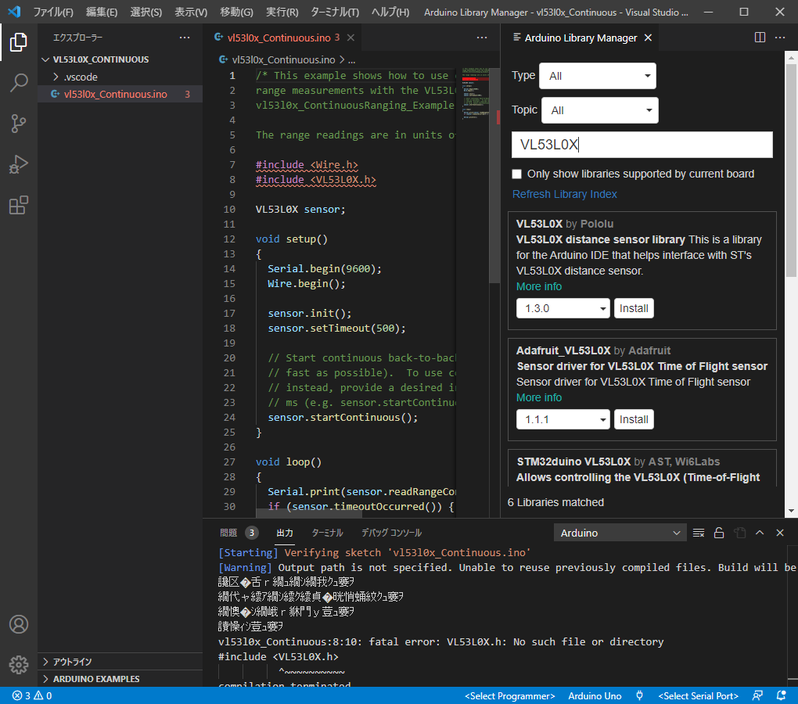798x704 pixels.
Task: Open the 移動(G) menu
Action: click(236, 12)
